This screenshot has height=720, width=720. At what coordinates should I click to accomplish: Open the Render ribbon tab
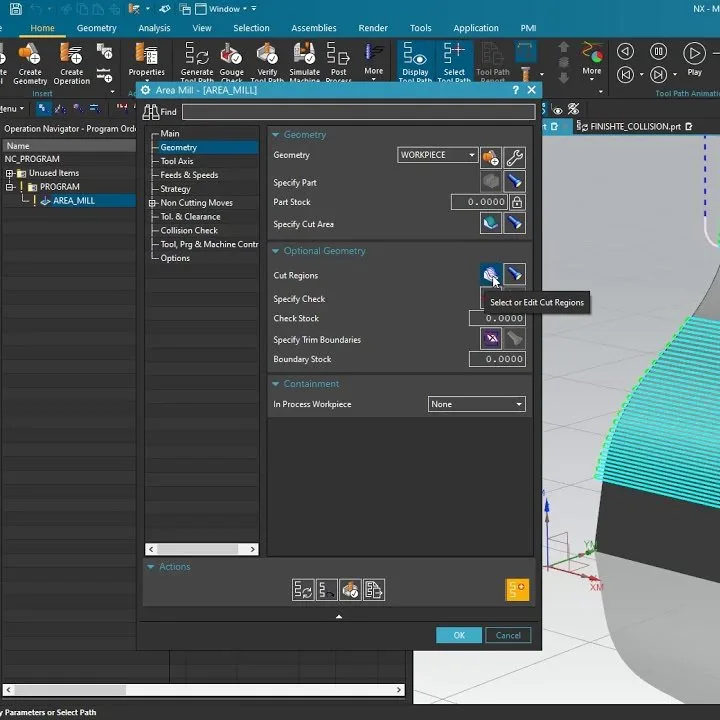373,28
